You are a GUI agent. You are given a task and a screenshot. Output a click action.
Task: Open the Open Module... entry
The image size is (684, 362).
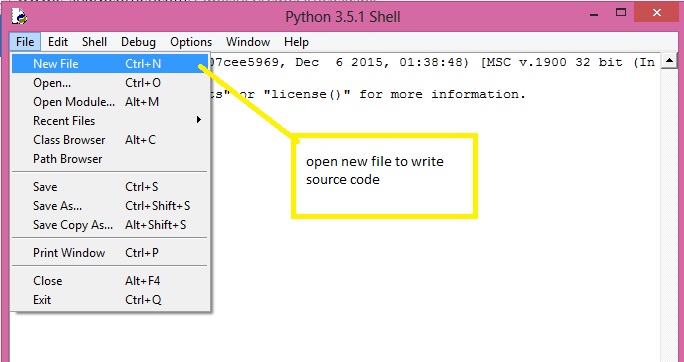(x=109, y=102)
